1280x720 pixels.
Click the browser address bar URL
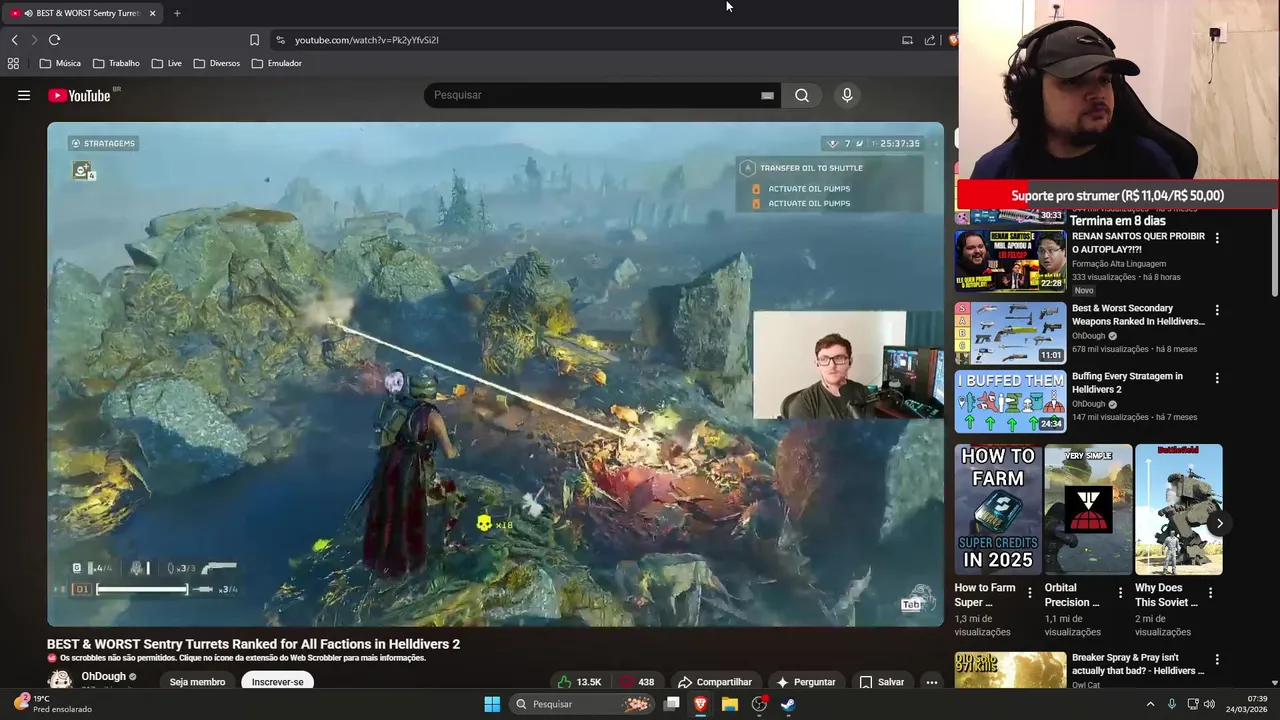pyautogui.click(x=366, y=40)
